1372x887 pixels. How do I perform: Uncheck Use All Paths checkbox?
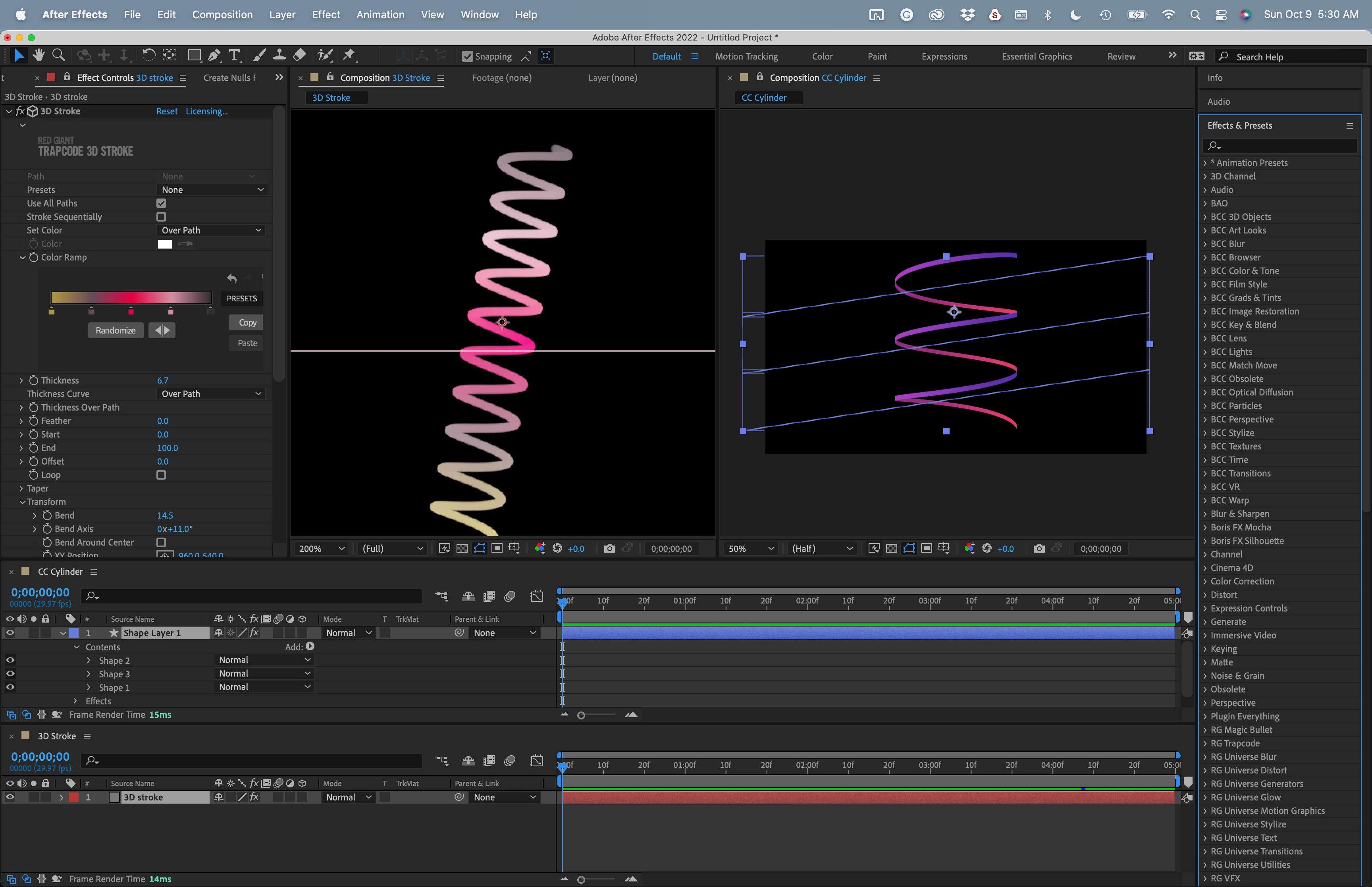[161, 203]
